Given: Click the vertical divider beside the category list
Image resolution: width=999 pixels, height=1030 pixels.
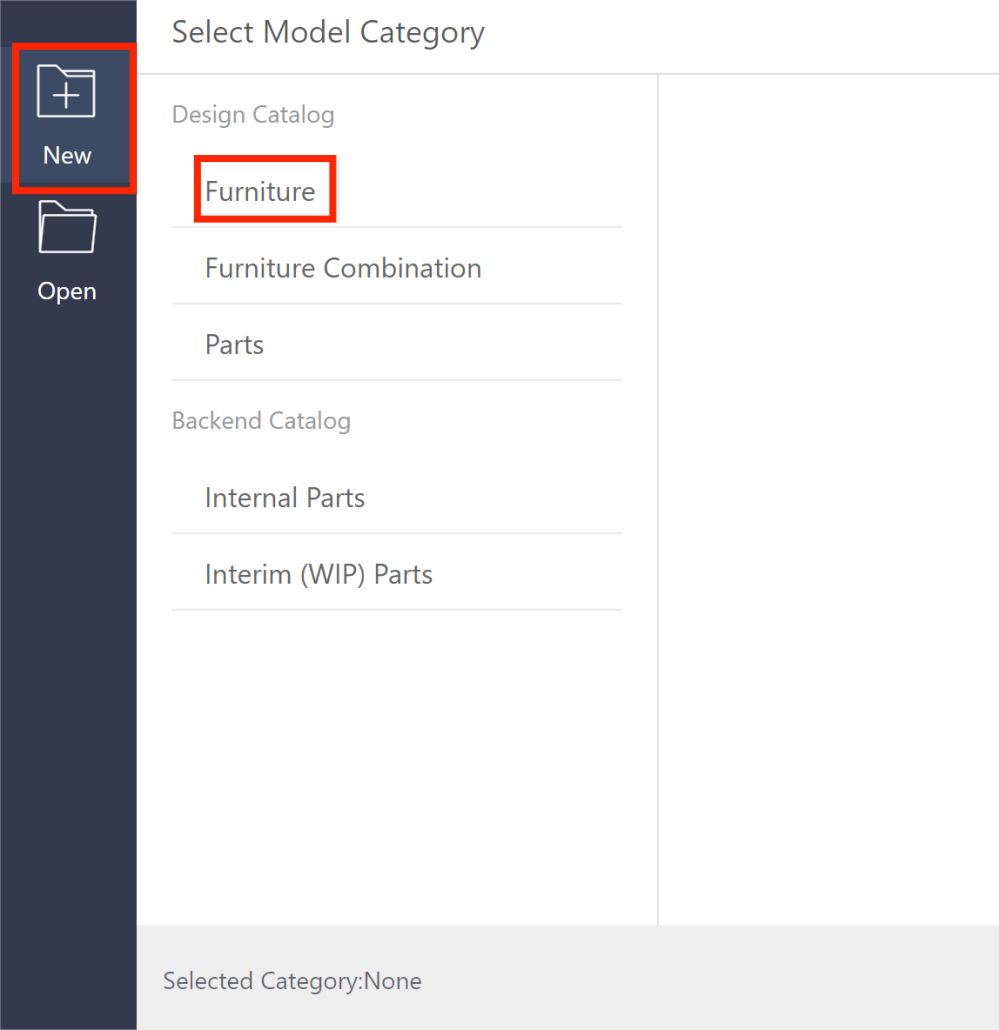Looking at the screenshot, I should point(658,500).
